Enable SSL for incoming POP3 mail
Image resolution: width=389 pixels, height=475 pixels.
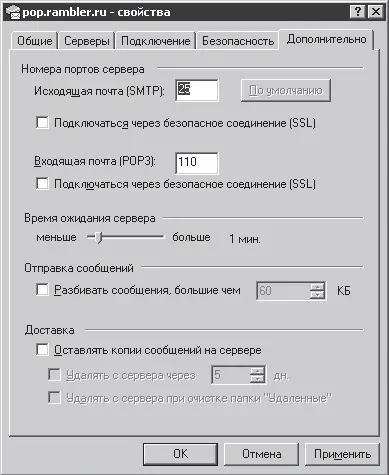[x=42, y=183]
